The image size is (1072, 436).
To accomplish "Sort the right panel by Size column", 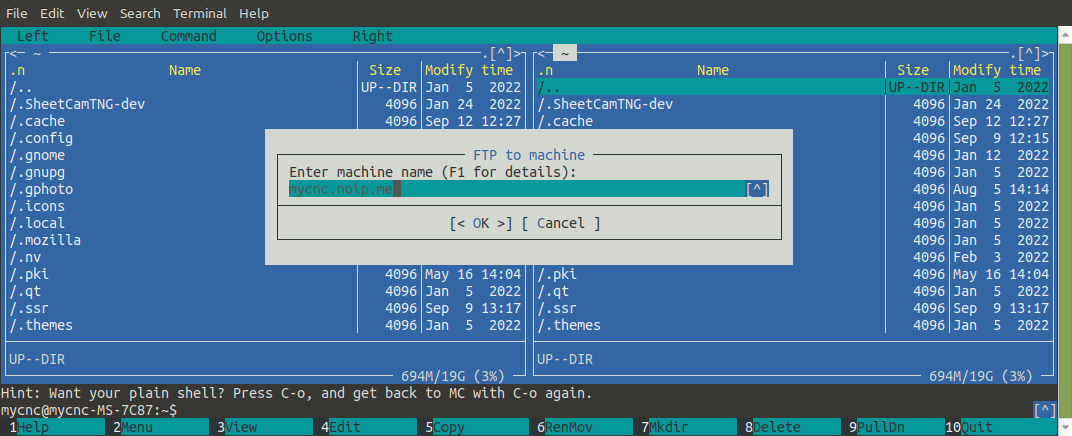I will (913, 70).
